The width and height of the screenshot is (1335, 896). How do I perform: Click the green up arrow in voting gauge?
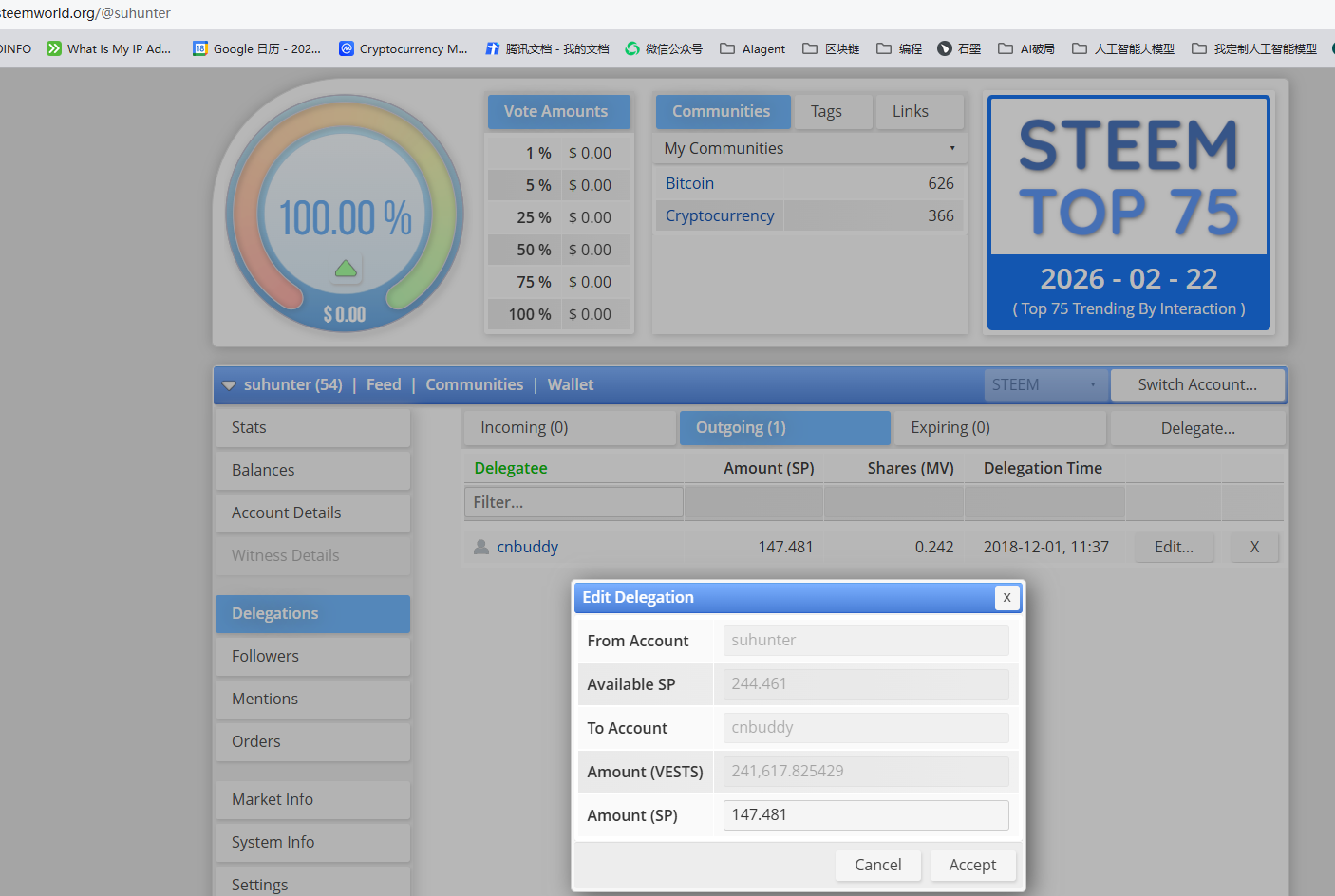click(346, 269)
